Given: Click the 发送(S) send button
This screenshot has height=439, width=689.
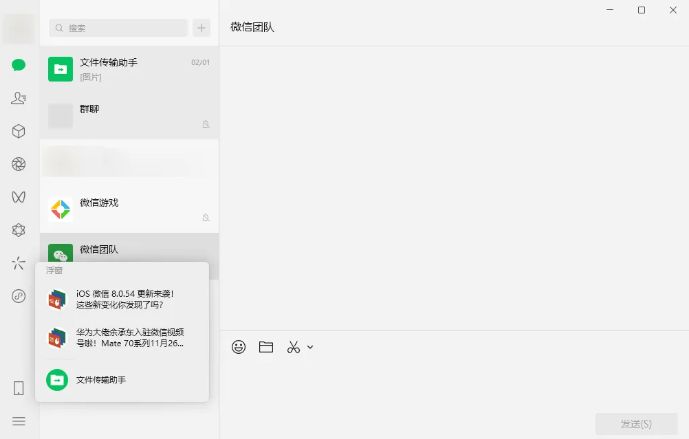Looking at the screenshot, I should click(x=636, y=424).
